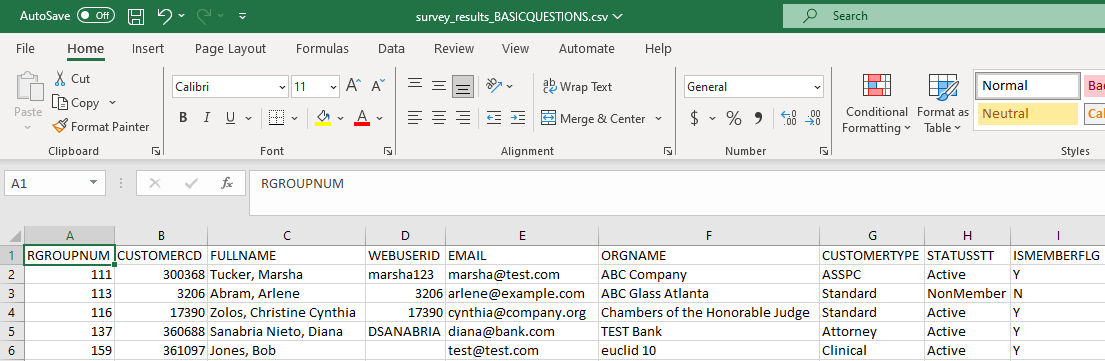
Task: Open the file name dropdown arrow
Action: [x=618, y=16]
